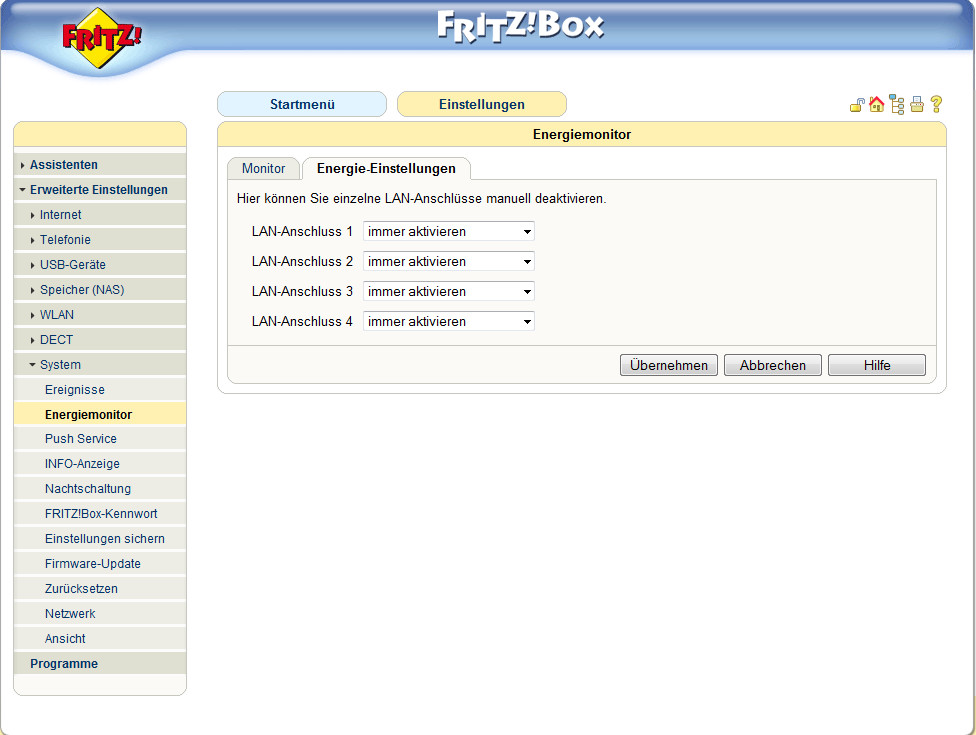Screen dimensions: 976x735
Task: Expand the Speicher (NAS) submenu
Action: [100, 289]
